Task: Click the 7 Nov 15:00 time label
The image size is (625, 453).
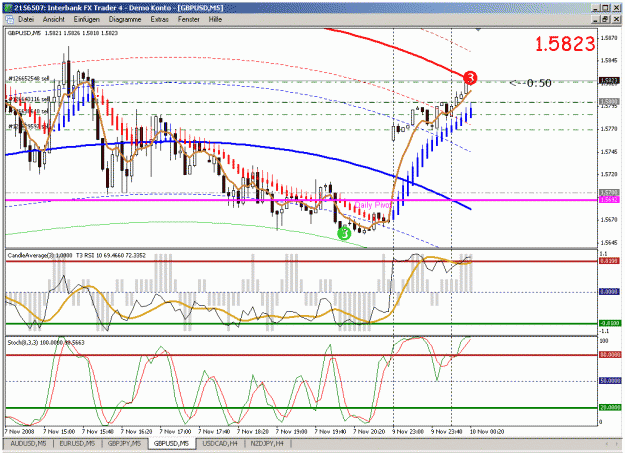Action: point(59,431)
